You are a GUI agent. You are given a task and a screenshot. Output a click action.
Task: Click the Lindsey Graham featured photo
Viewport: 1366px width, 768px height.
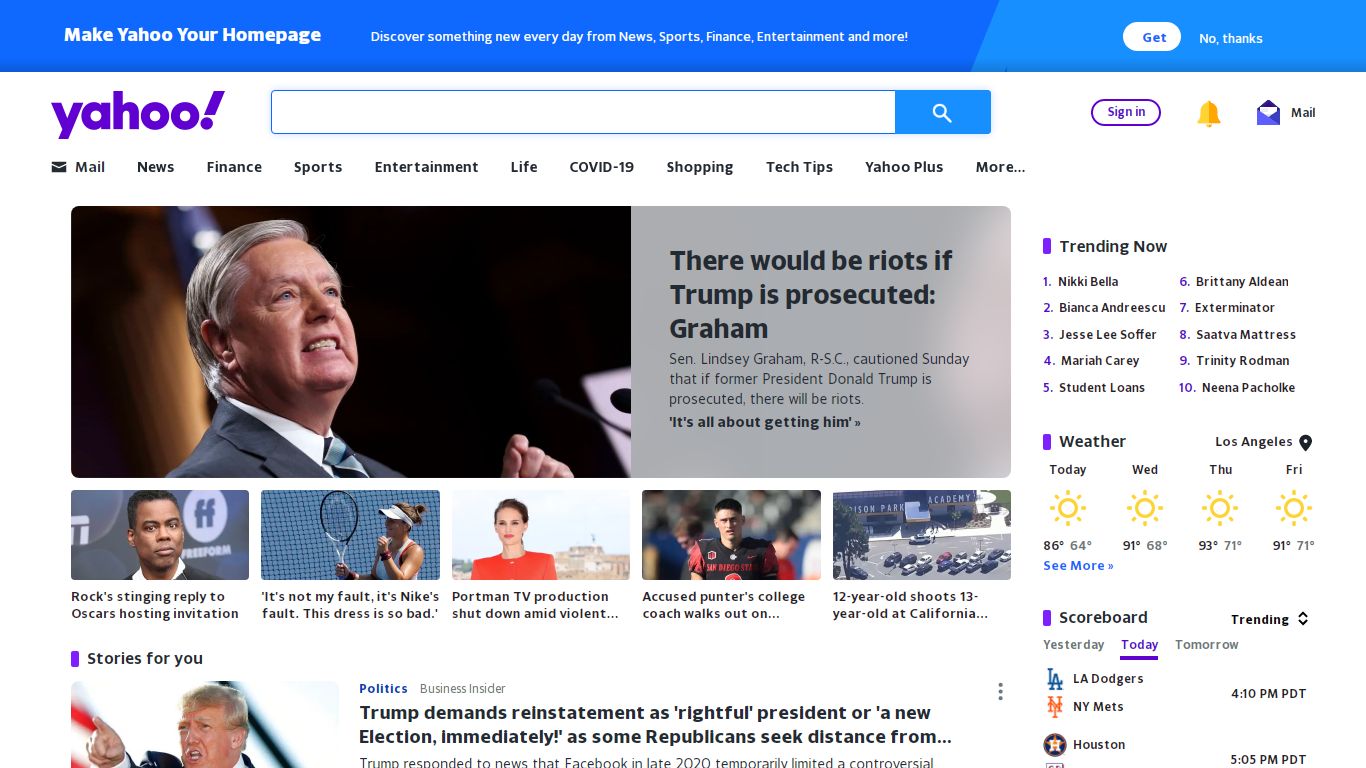[351, 342]
